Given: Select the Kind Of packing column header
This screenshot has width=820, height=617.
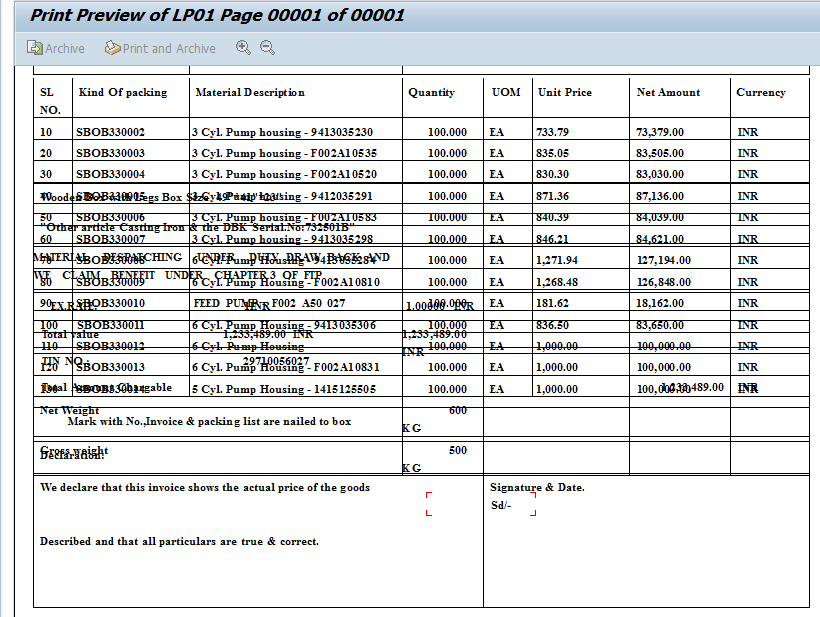Looking at the screenshot, I should pyautogui.click(x=123, y=93).
